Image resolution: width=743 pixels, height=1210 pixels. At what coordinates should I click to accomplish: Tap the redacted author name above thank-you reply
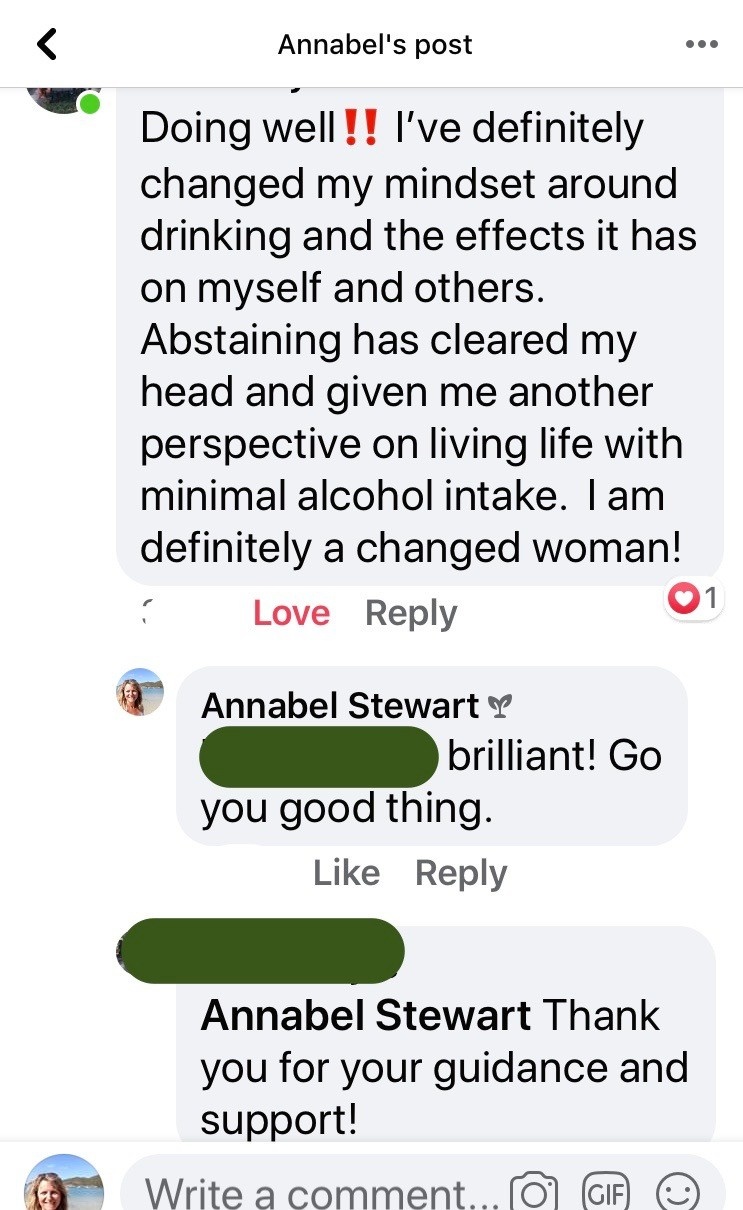[x=262, y=950]
